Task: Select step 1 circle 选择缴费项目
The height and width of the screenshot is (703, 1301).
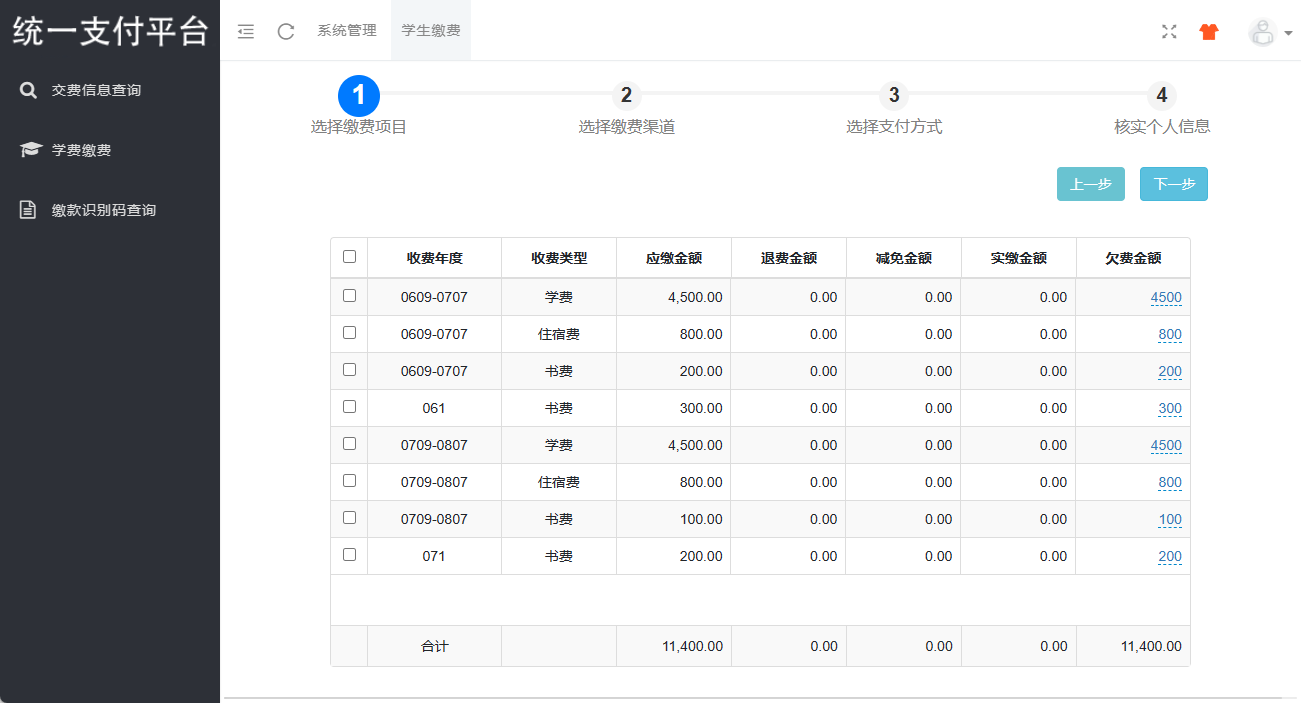Action: coord(359,95)
